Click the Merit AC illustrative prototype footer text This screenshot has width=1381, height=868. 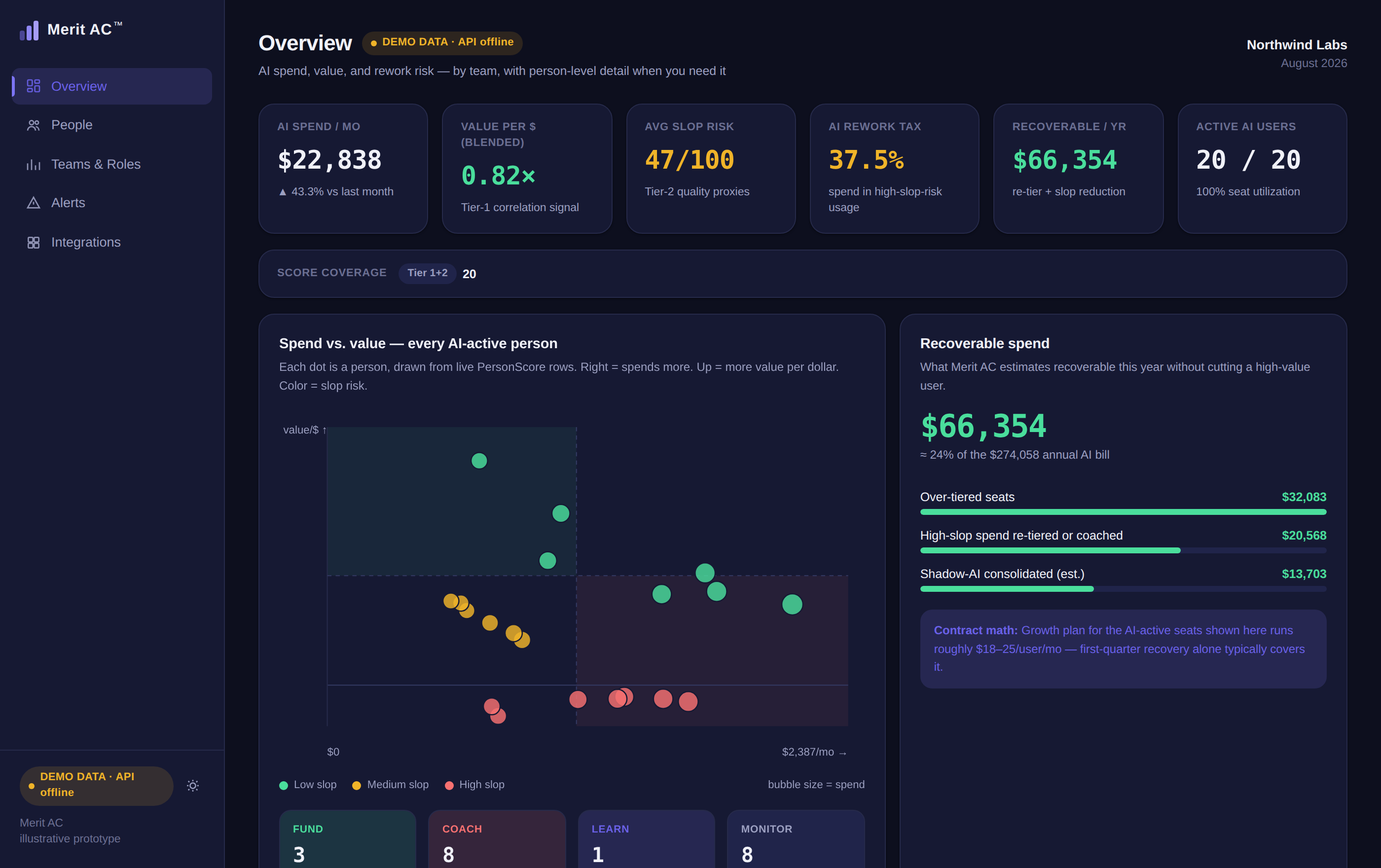(x=70, y=831)
